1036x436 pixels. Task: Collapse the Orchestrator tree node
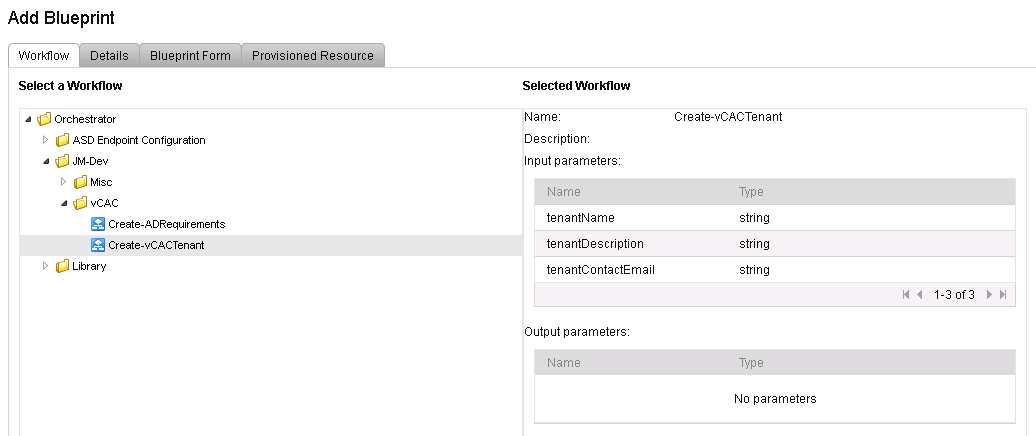28,120
